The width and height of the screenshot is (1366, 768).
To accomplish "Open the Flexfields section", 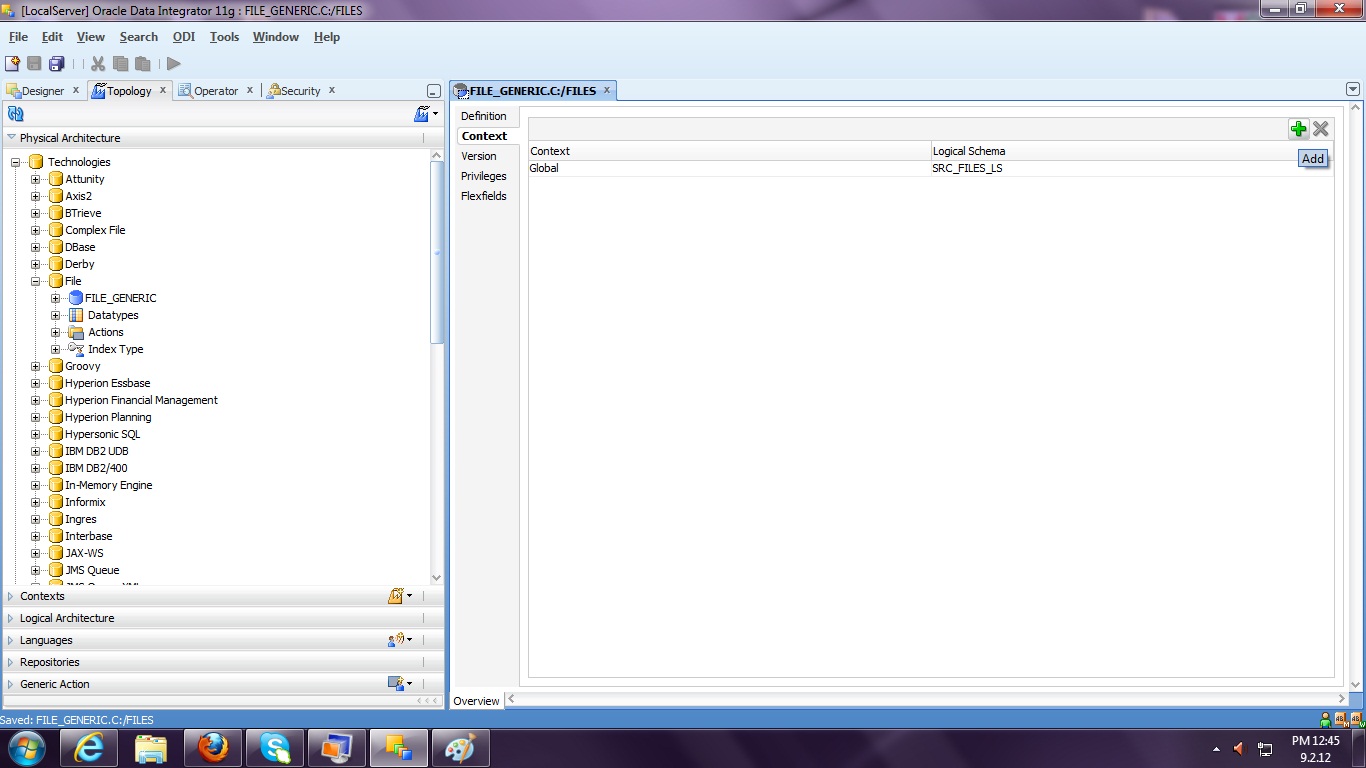I will (x=484, y=196).
